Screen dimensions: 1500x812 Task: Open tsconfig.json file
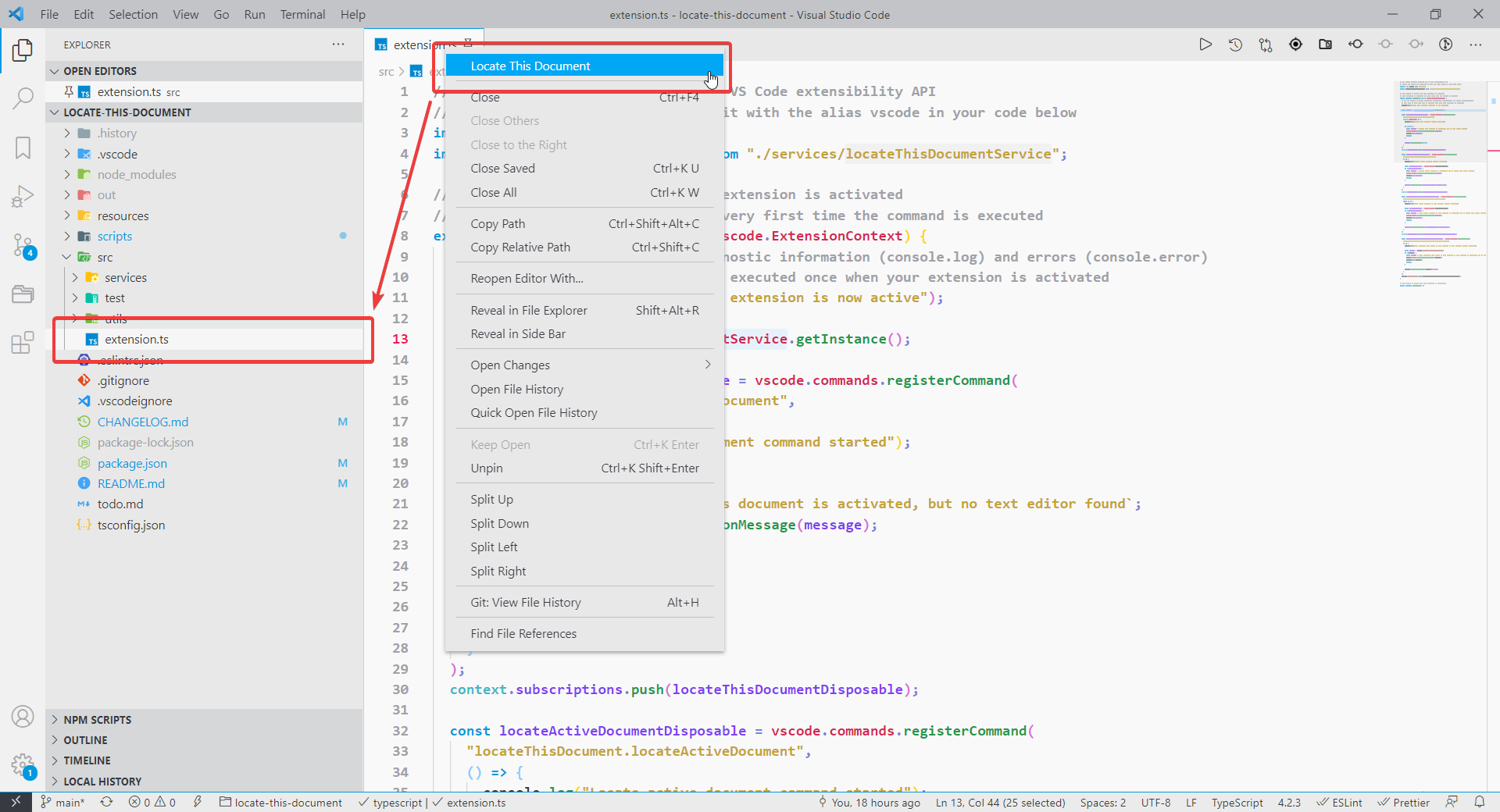coord(205,525)
